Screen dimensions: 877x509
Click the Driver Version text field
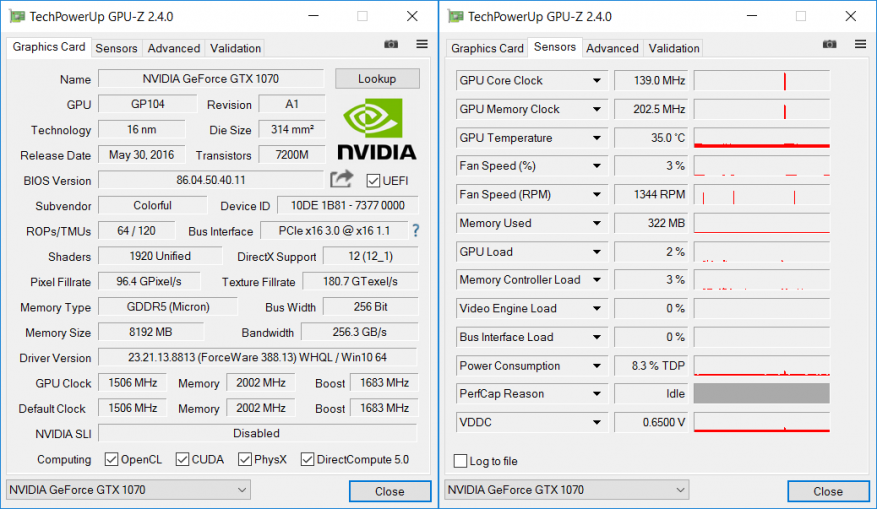[257, 358]
